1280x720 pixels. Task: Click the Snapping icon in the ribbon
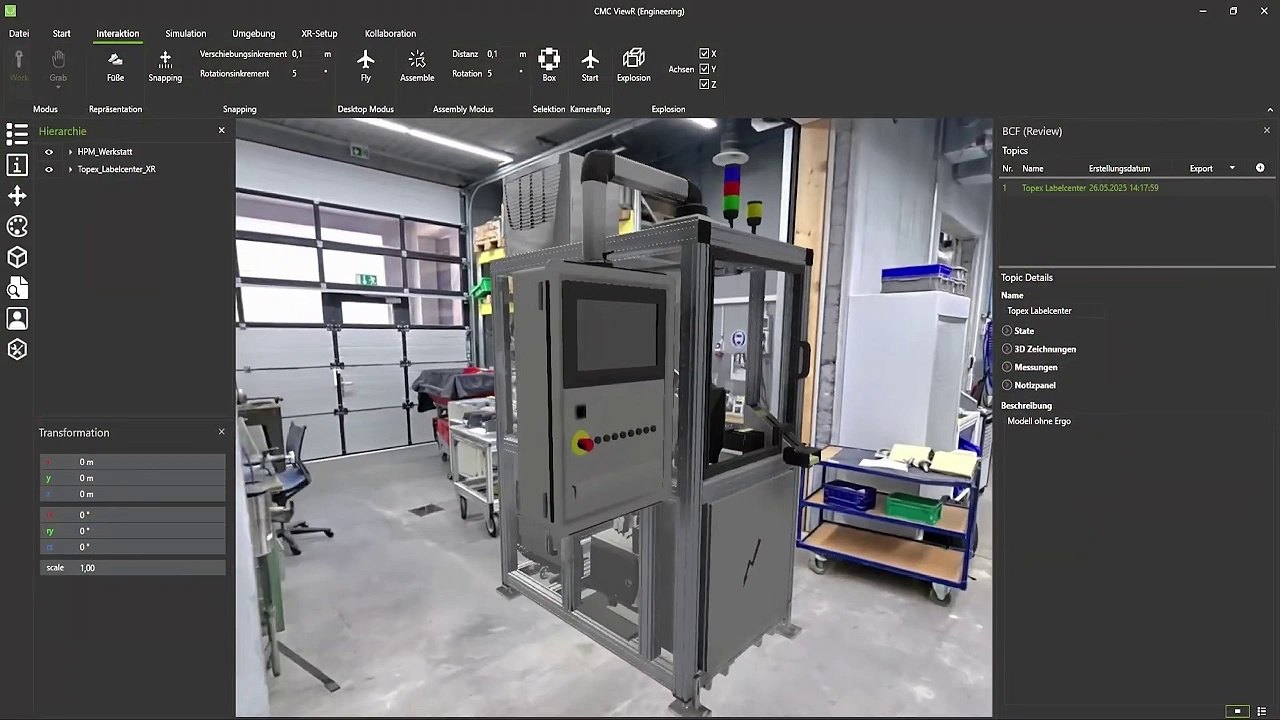165,59
